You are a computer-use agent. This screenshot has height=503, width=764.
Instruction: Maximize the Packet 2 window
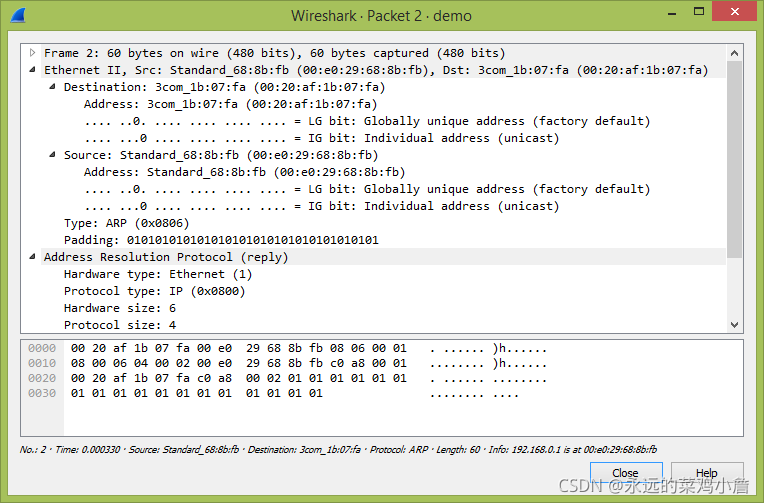[x=699, y=11]
